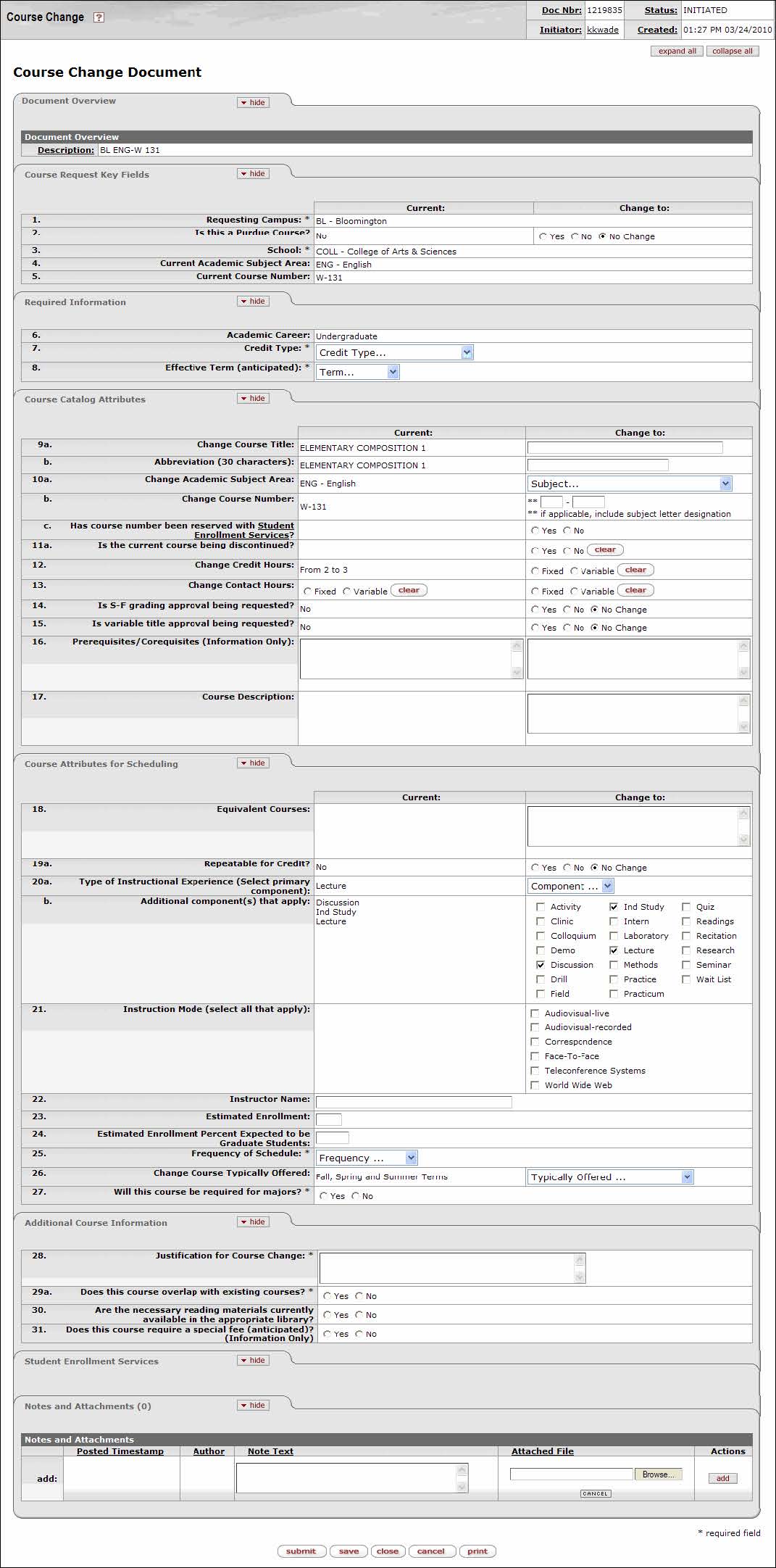Image resolution: width=776 pixels, height=1568 pixels.
Task: Select Yes for reading materials available
Action: (x=327, y=1316)
